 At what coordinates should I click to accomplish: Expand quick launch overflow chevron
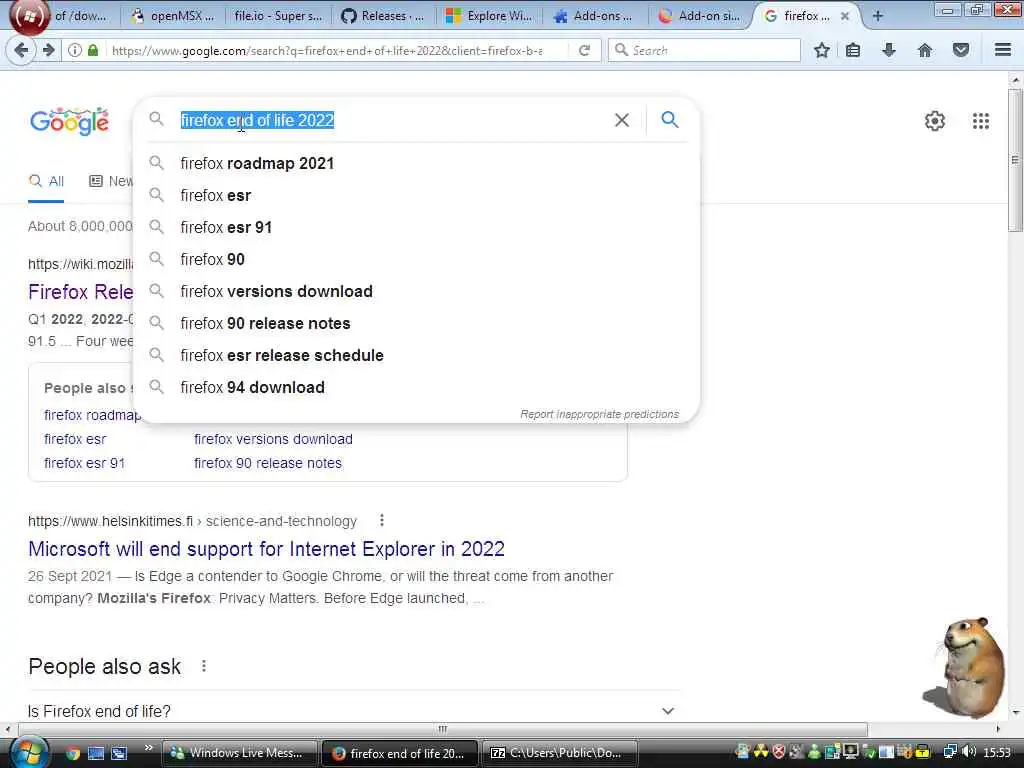(148, 748)
